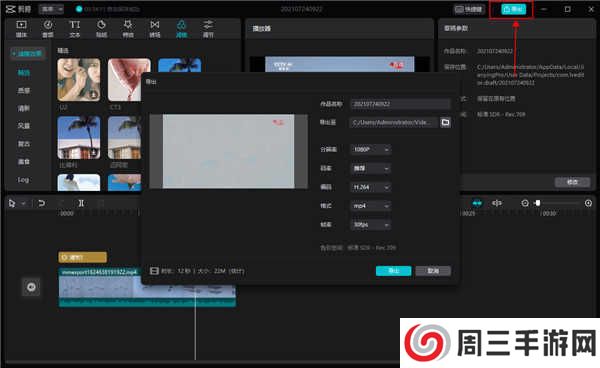600x368 pixels.
Task: Open the menu dropdown next to the logo
Action: tap(51, 9)
